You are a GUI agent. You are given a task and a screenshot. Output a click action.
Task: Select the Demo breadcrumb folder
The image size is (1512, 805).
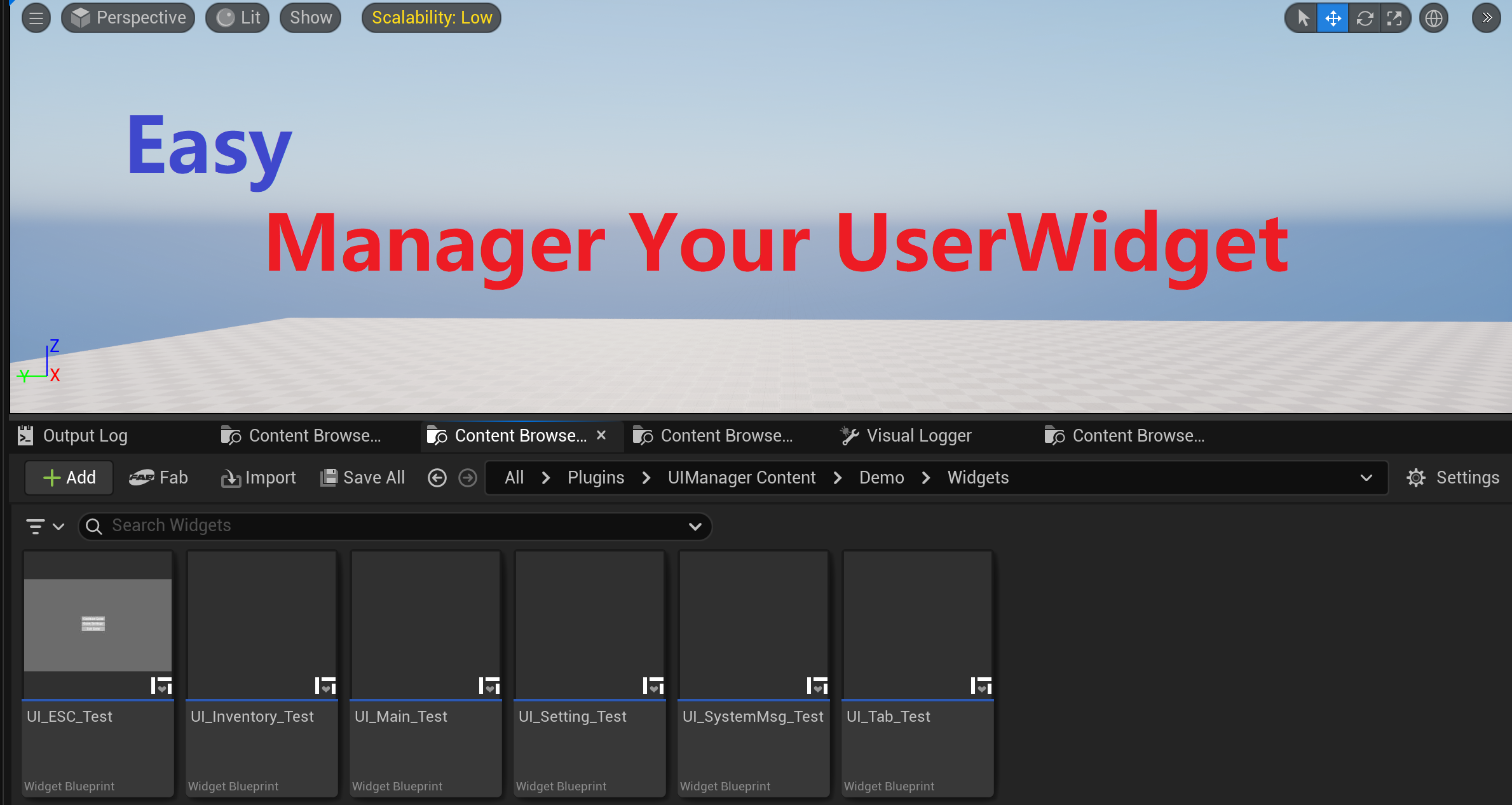pos(882,478)
